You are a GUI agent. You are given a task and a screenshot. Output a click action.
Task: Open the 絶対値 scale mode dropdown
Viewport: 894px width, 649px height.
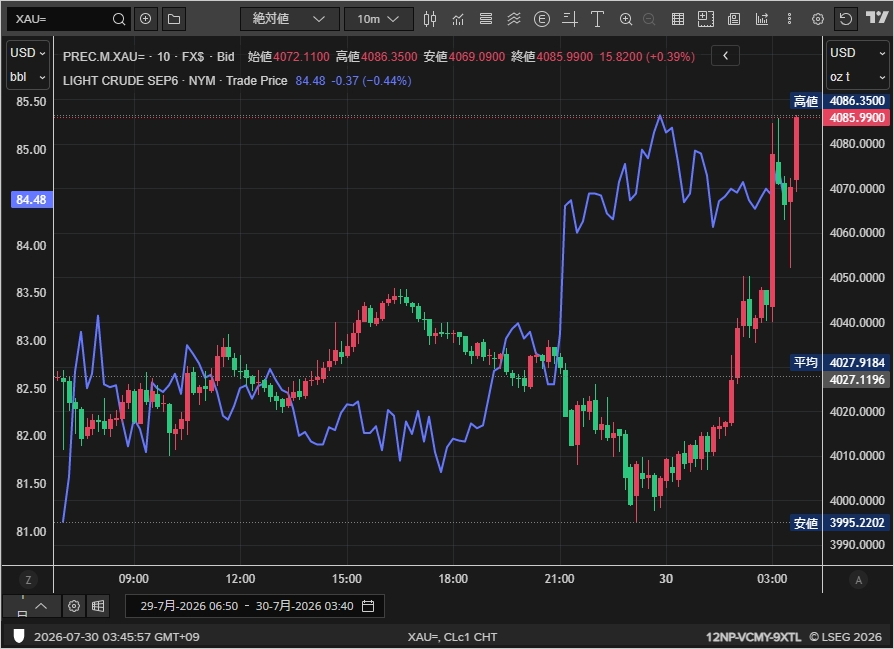pos(290,19)
